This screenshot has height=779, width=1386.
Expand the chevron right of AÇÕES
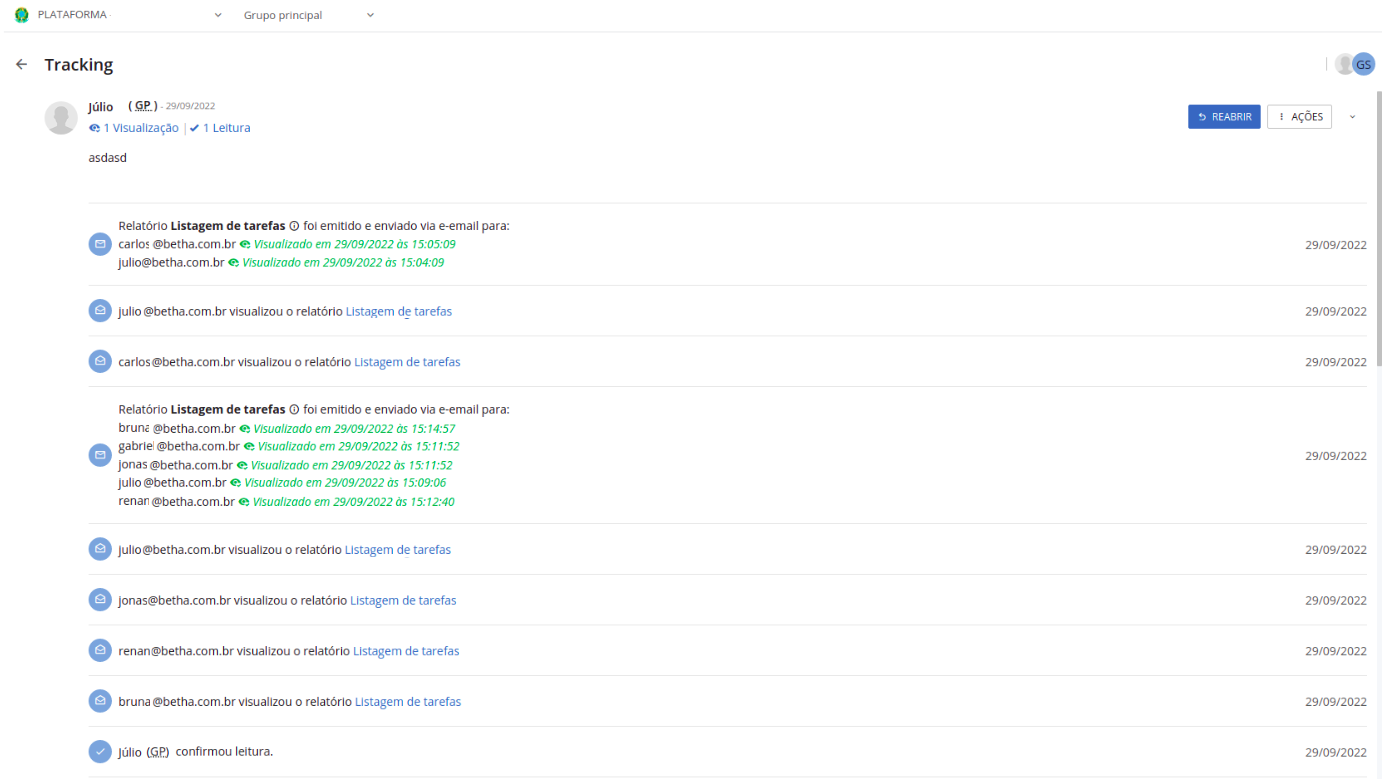1353,117
